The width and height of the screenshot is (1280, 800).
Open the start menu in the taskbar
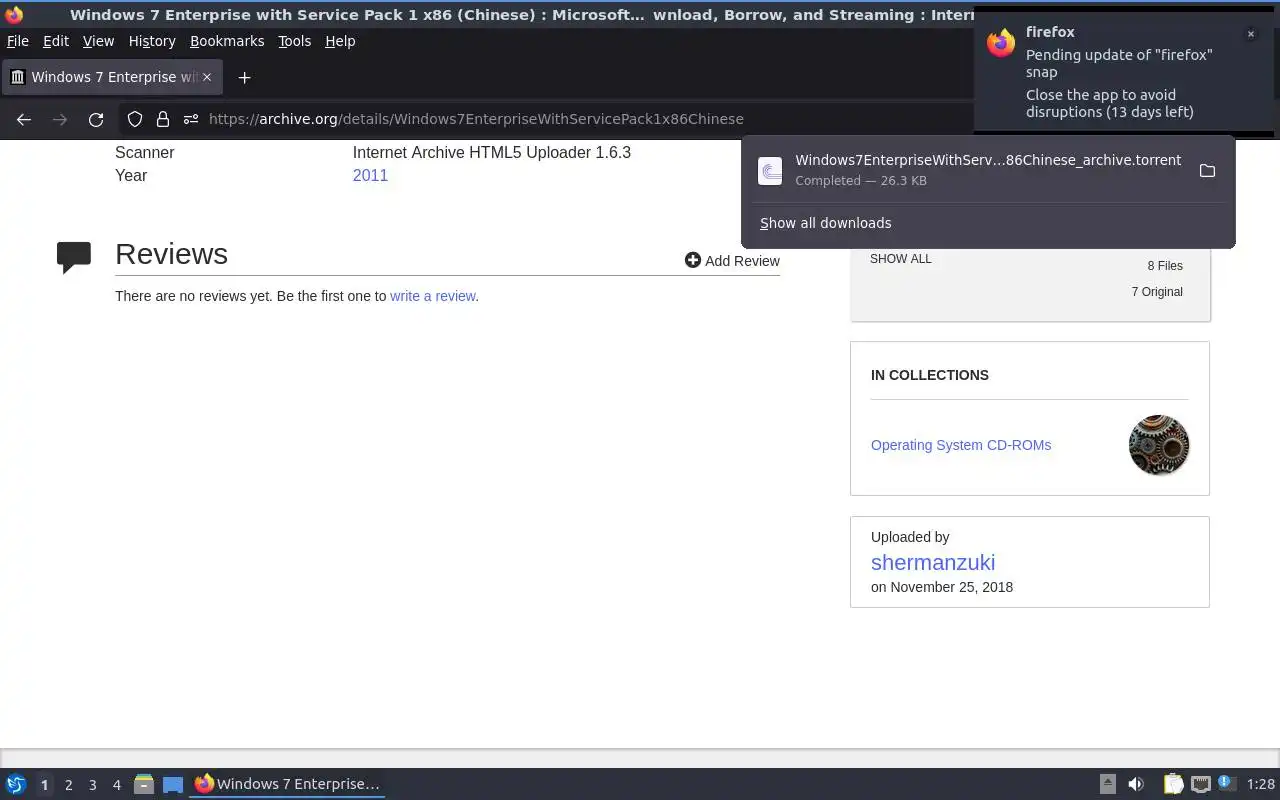pos(15,784)
